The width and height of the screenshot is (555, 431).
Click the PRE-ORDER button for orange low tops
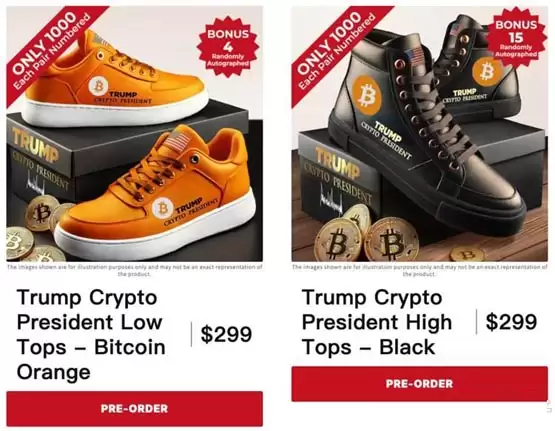135,408
